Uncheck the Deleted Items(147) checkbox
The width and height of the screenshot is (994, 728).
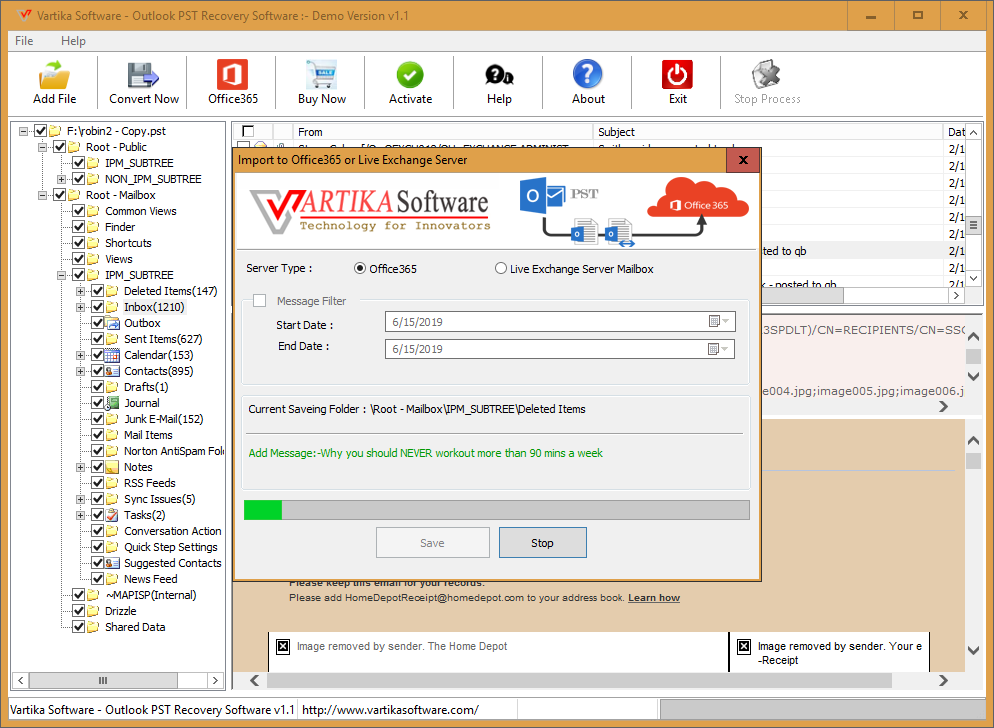coord(98,291)
